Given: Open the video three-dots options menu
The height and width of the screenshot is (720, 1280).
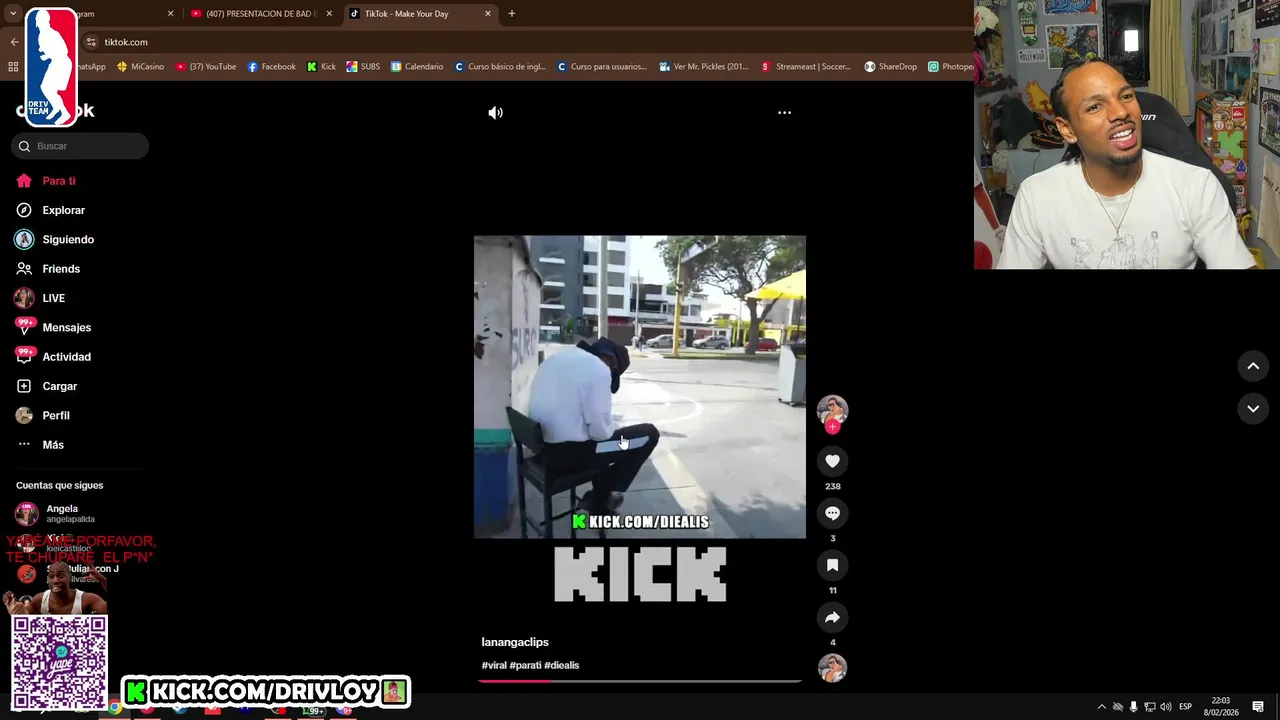Looking at the screenshot, I should 784,113.
